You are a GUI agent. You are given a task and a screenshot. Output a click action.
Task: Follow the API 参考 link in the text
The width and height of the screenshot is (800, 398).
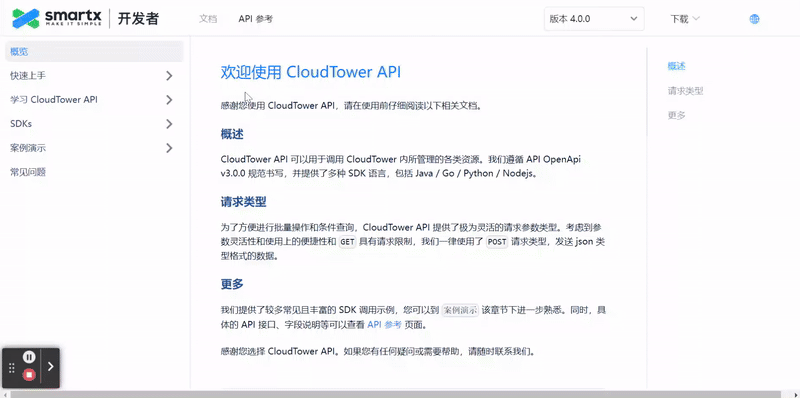click(384, 324)
